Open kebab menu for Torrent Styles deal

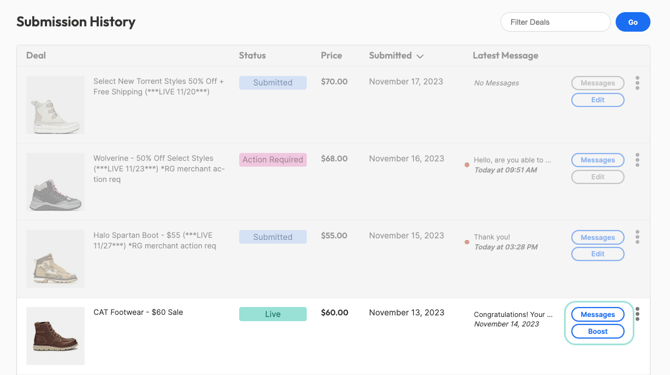pyautogui.click(x=637, y=83)
